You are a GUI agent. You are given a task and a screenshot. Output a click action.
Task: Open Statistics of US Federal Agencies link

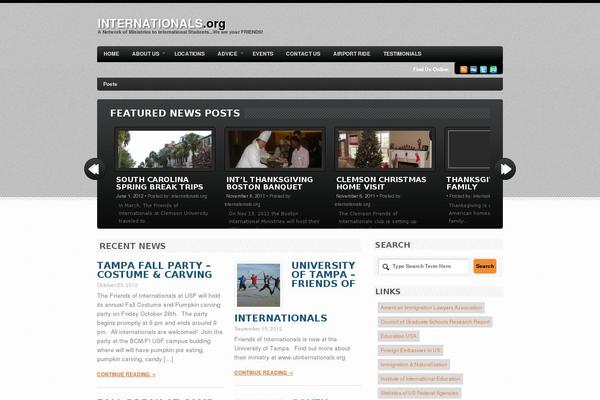coord(419,393)
